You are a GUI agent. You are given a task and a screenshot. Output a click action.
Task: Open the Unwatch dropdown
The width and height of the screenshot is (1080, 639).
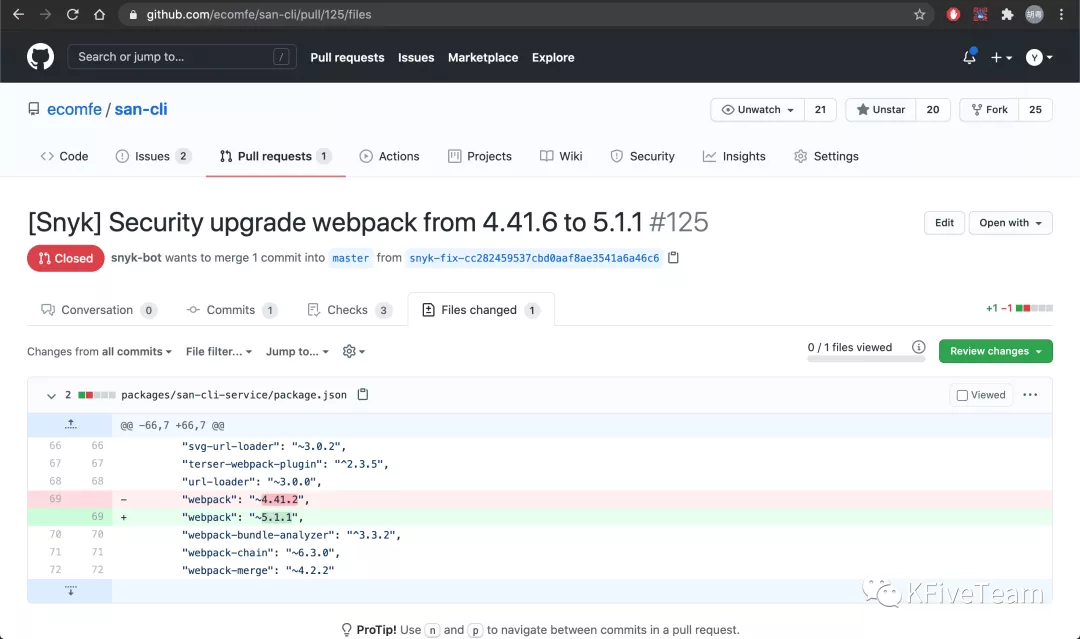[758, 109]
